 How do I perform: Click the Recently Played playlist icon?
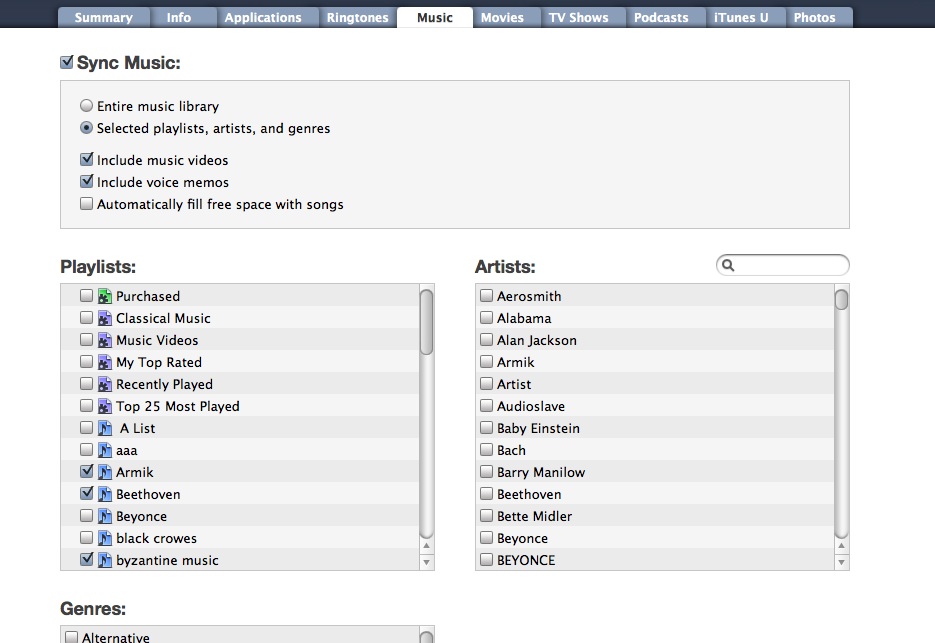click(x=105, y=384)
